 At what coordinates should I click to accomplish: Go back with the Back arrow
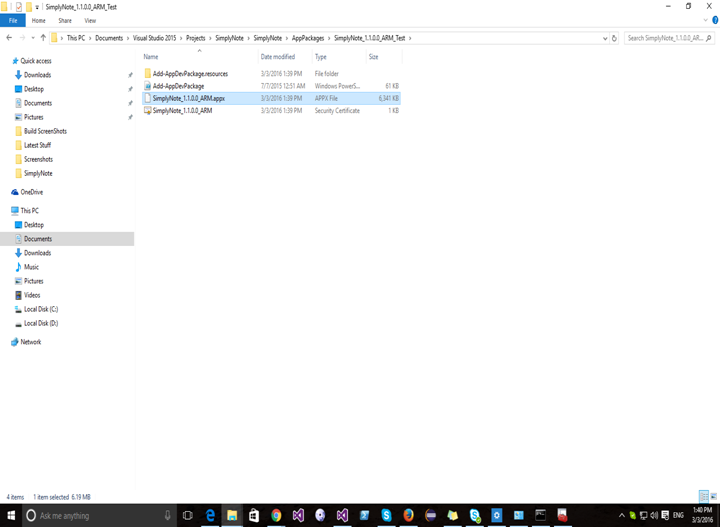9,38
